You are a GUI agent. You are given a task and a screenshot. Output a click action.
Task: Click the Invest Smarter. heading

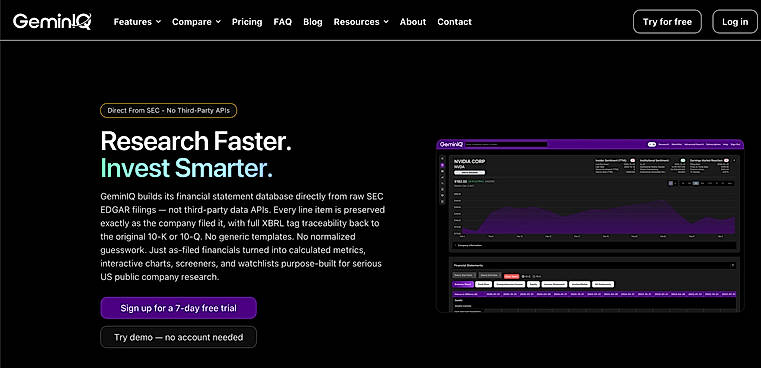coord(186,167)
